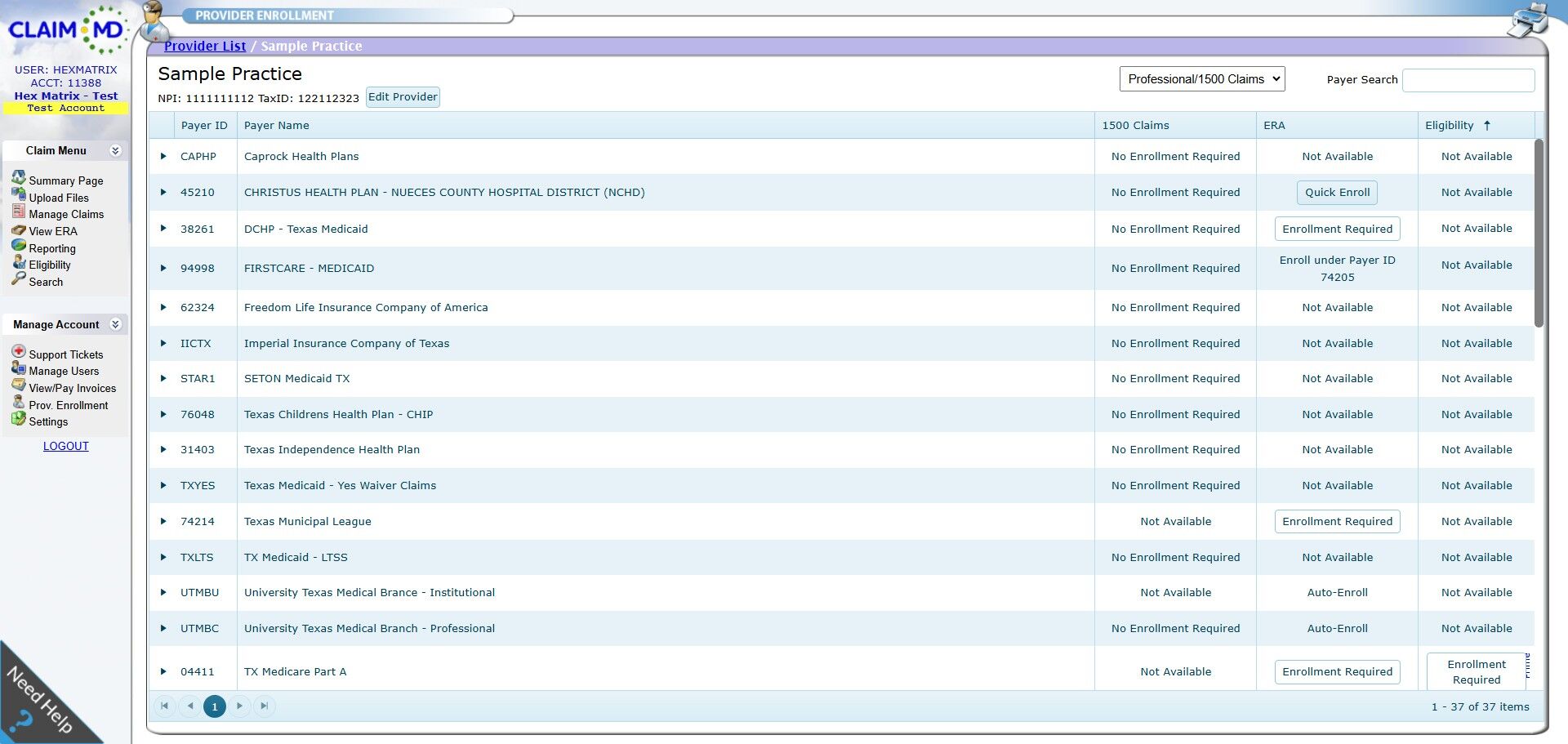
Task: Open the Provider List breadcrumb link
Action: [x=205, y=46]
